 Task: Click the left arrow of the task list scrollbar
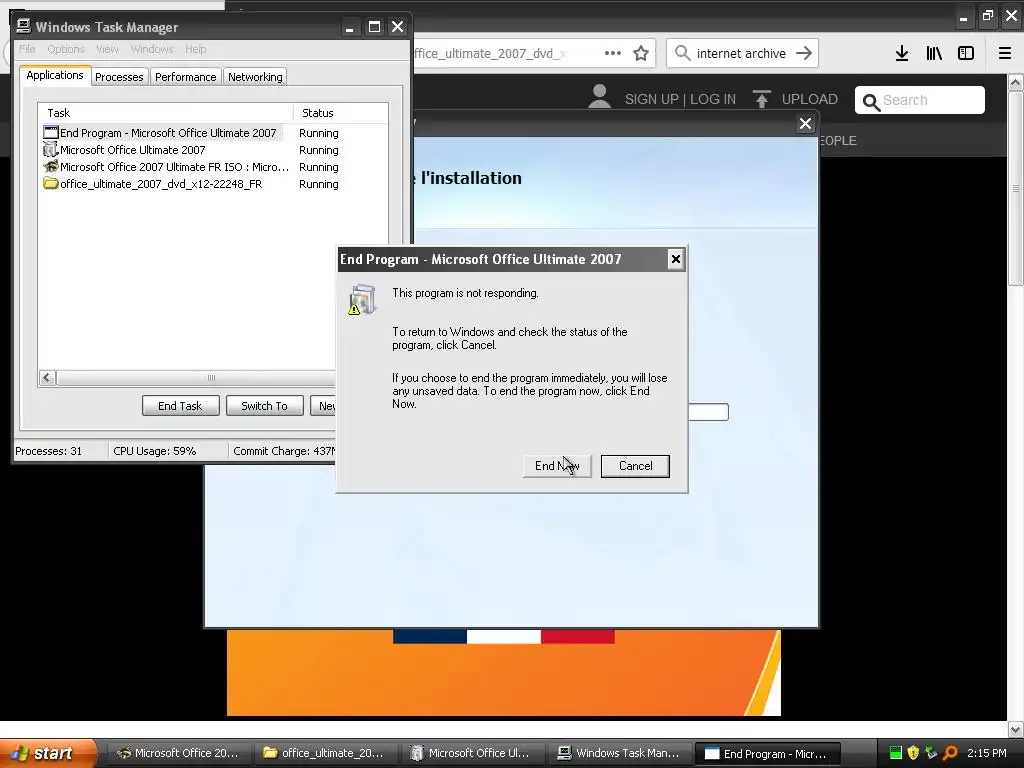pyautogui.click(x=47, y=377)
